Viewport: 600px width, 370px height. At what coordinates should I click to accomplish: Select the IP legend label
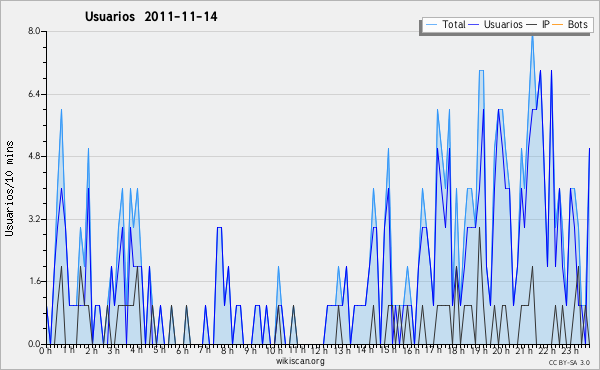click(546, 24)
